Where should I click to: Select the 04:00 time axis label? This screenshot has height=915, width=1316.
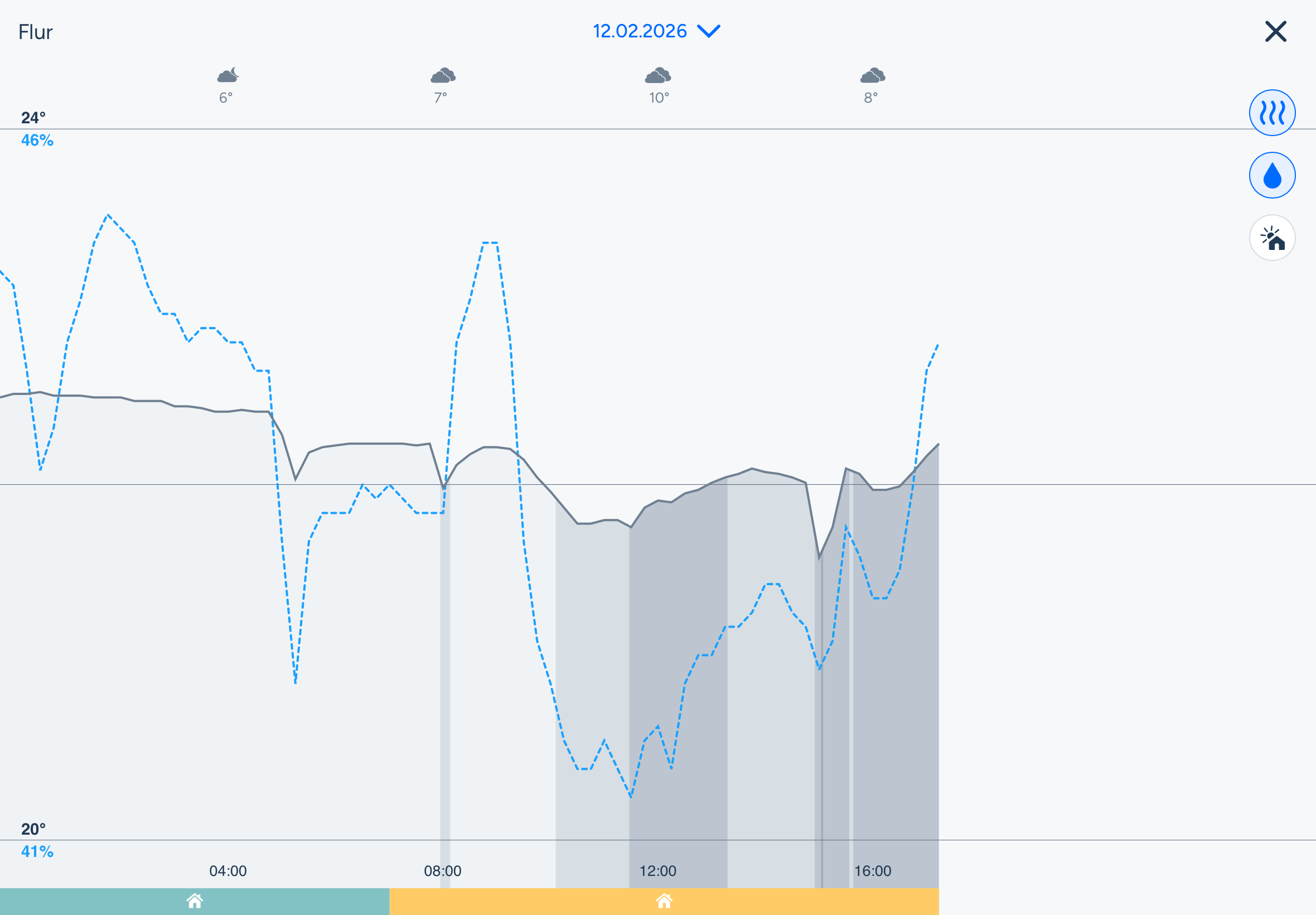(x=228, y=871)
